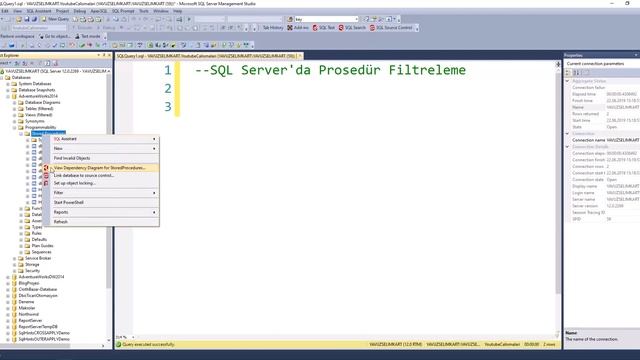Open the View menu

18,11
